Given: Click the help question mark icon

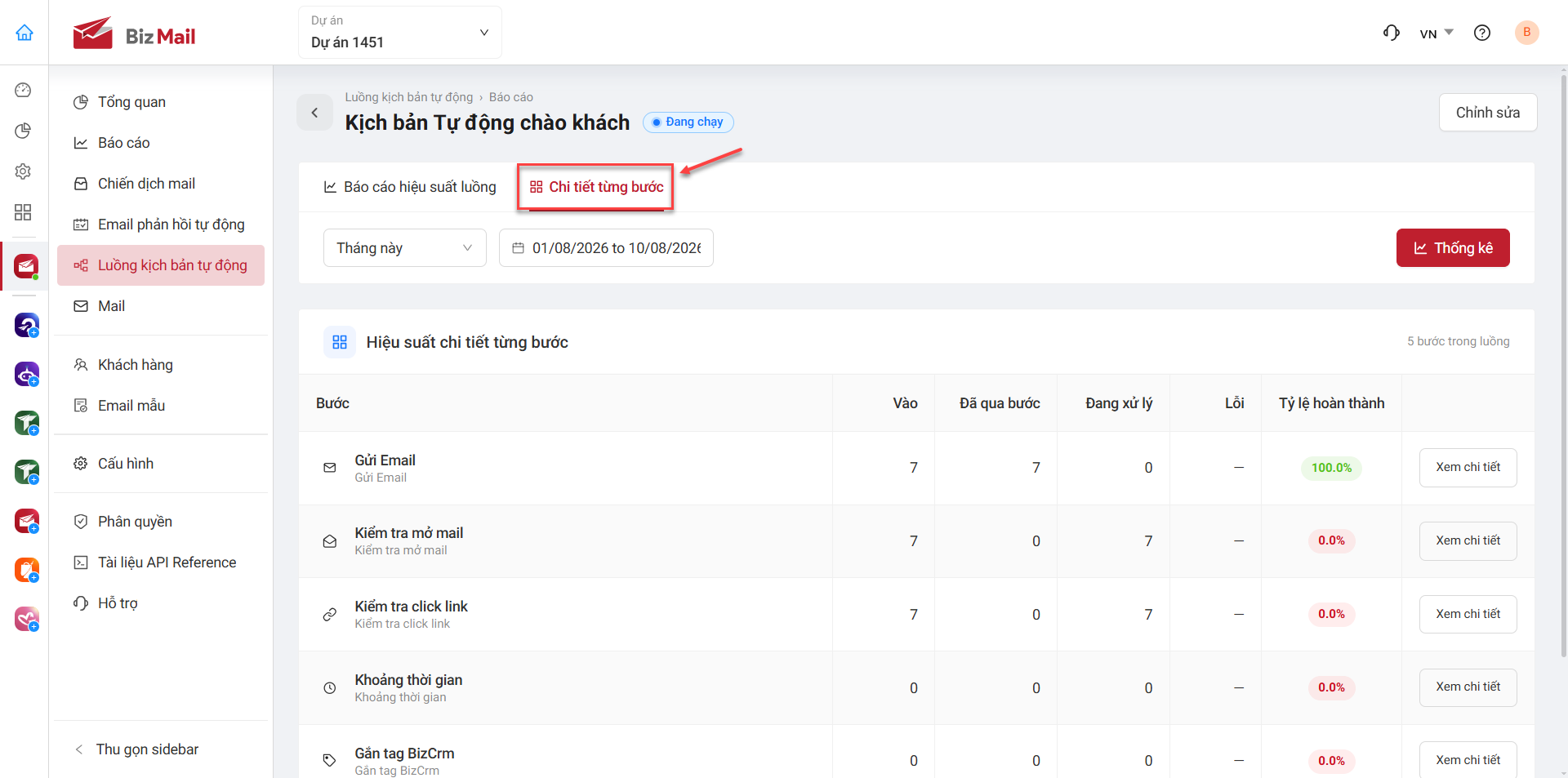Looking at the screenshot, I should (x=1482, y=33).
